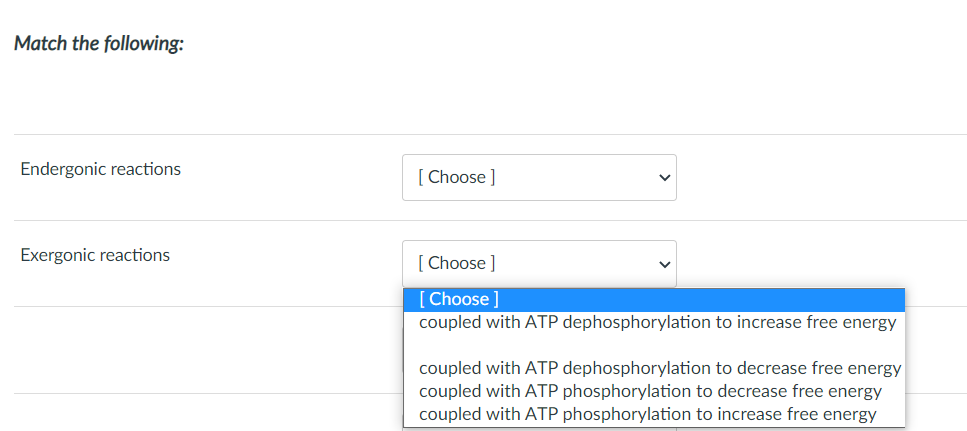The height and width of the screenshot is (431, 967).
Task: Open the Endergonic reactions dropdown
Action: point(538,177)
